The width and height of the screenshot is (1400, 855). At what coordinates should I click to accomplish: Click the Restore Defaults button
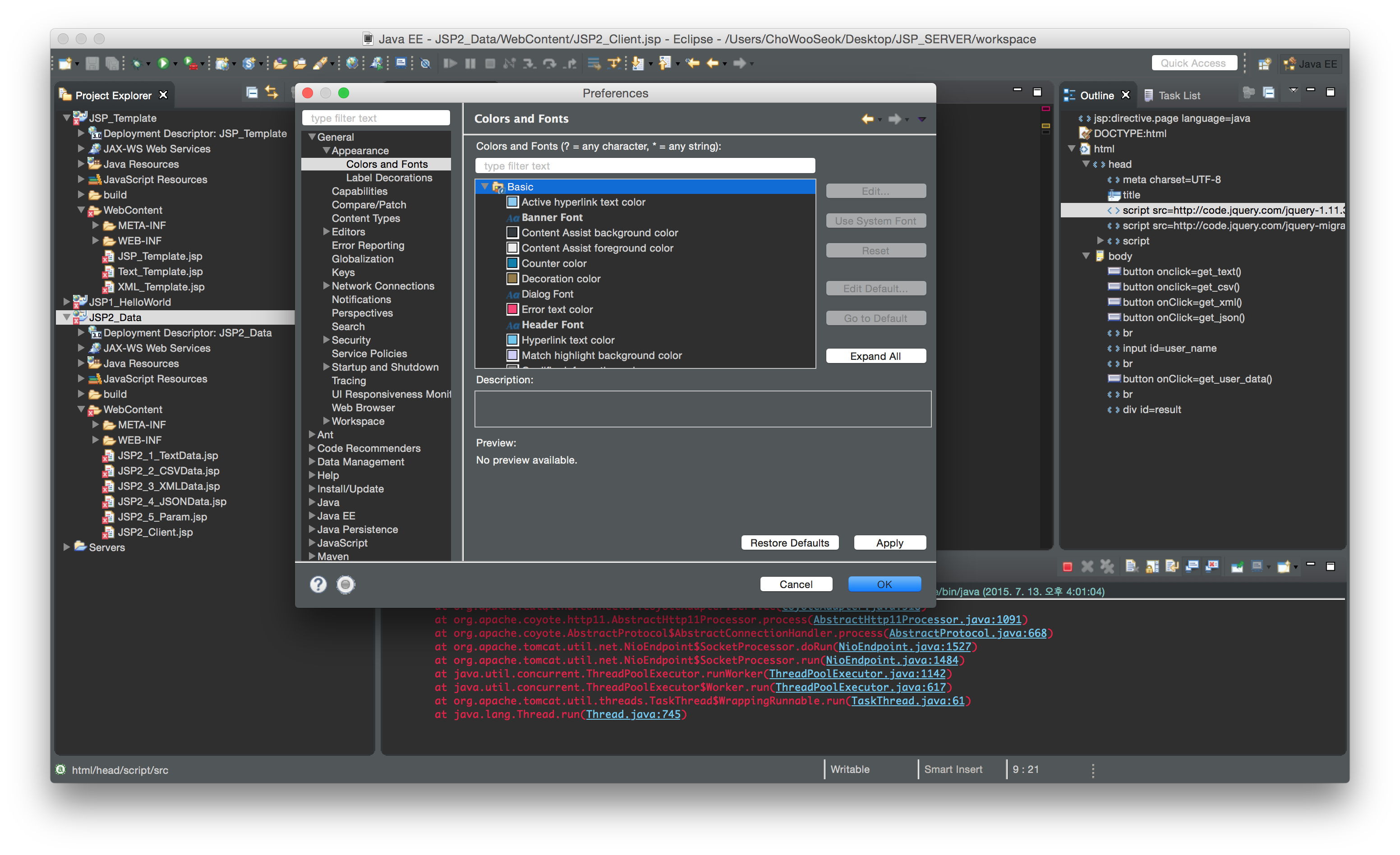pos(789,542)
